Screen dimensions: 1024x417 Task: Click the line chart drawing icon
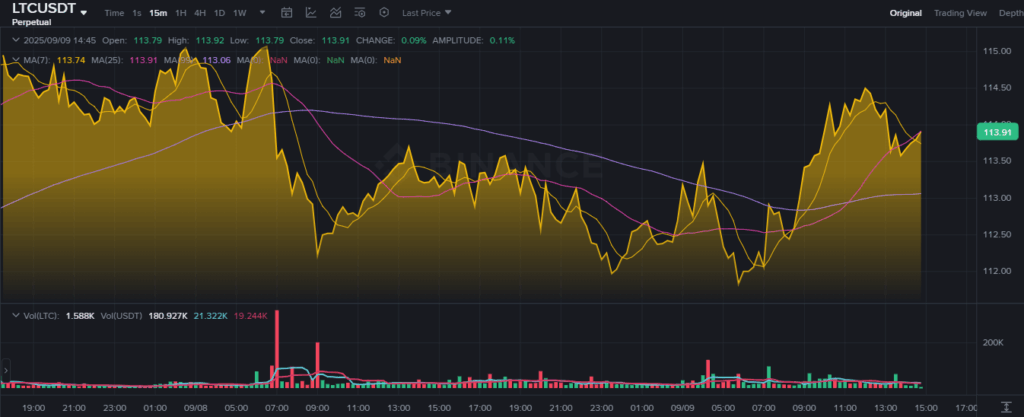point(311,13)
